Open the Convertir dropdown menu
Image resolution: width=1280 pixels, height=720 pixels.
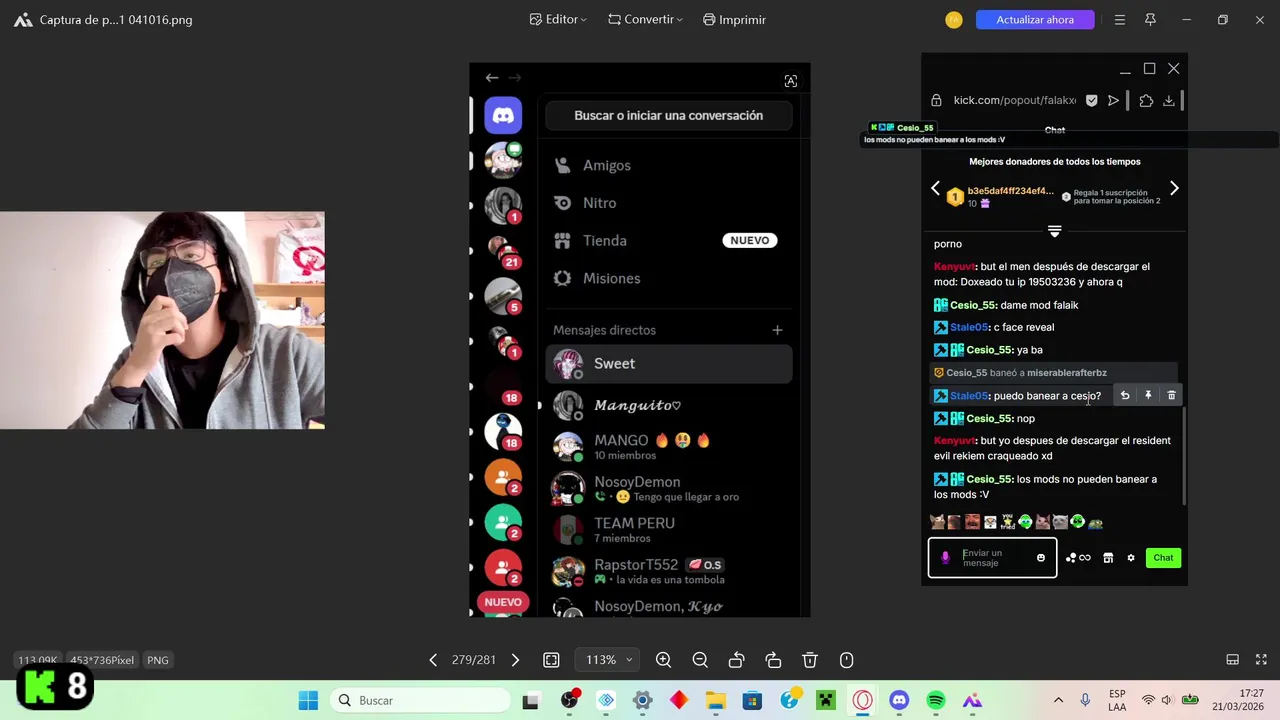(645, 19)
